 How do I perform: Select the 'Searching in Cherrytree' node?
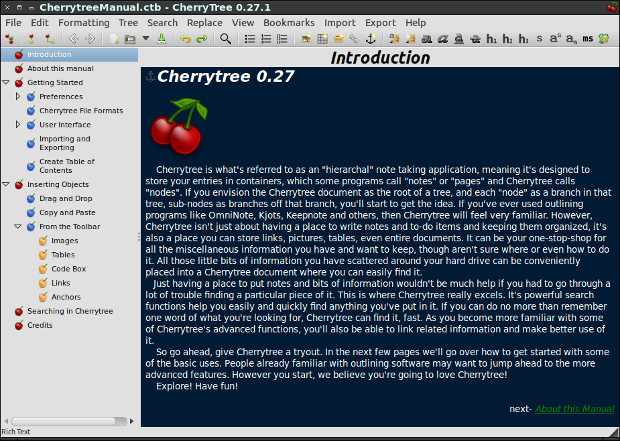[70, 311]
